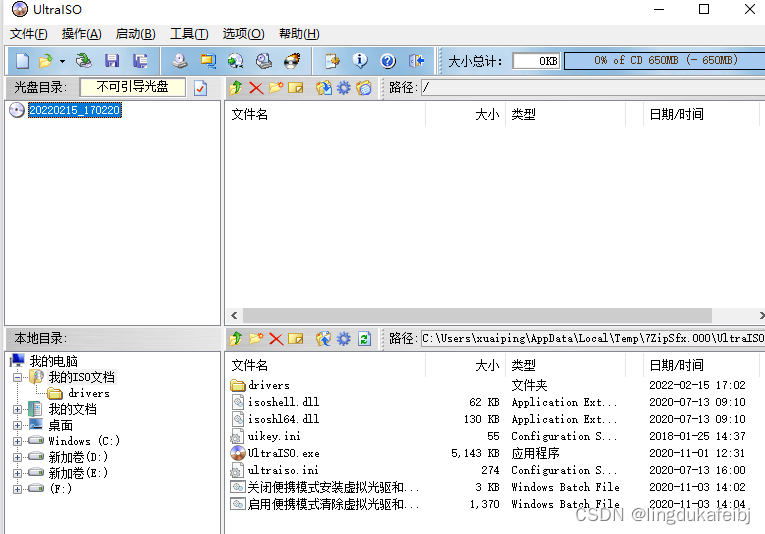Click the red X delete icon in local pane

(276, 338)
